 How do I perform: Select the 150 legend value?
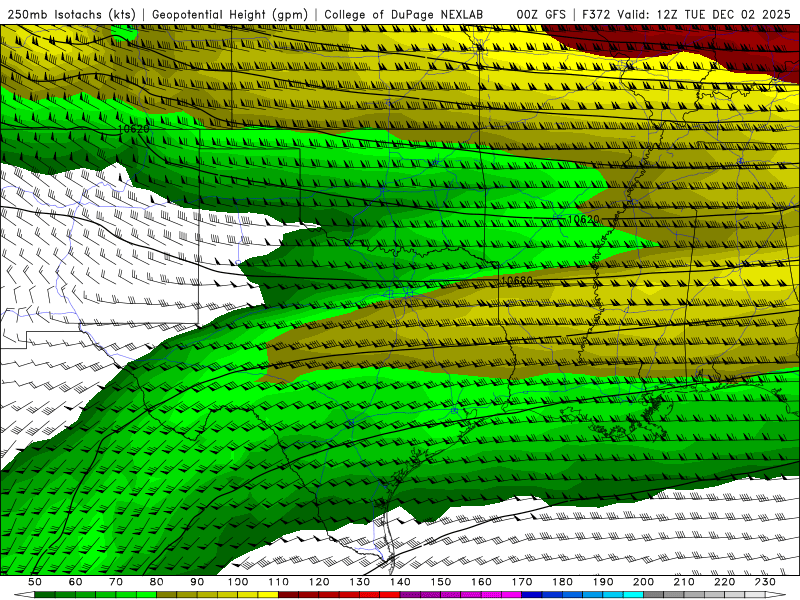pos(441,582)
